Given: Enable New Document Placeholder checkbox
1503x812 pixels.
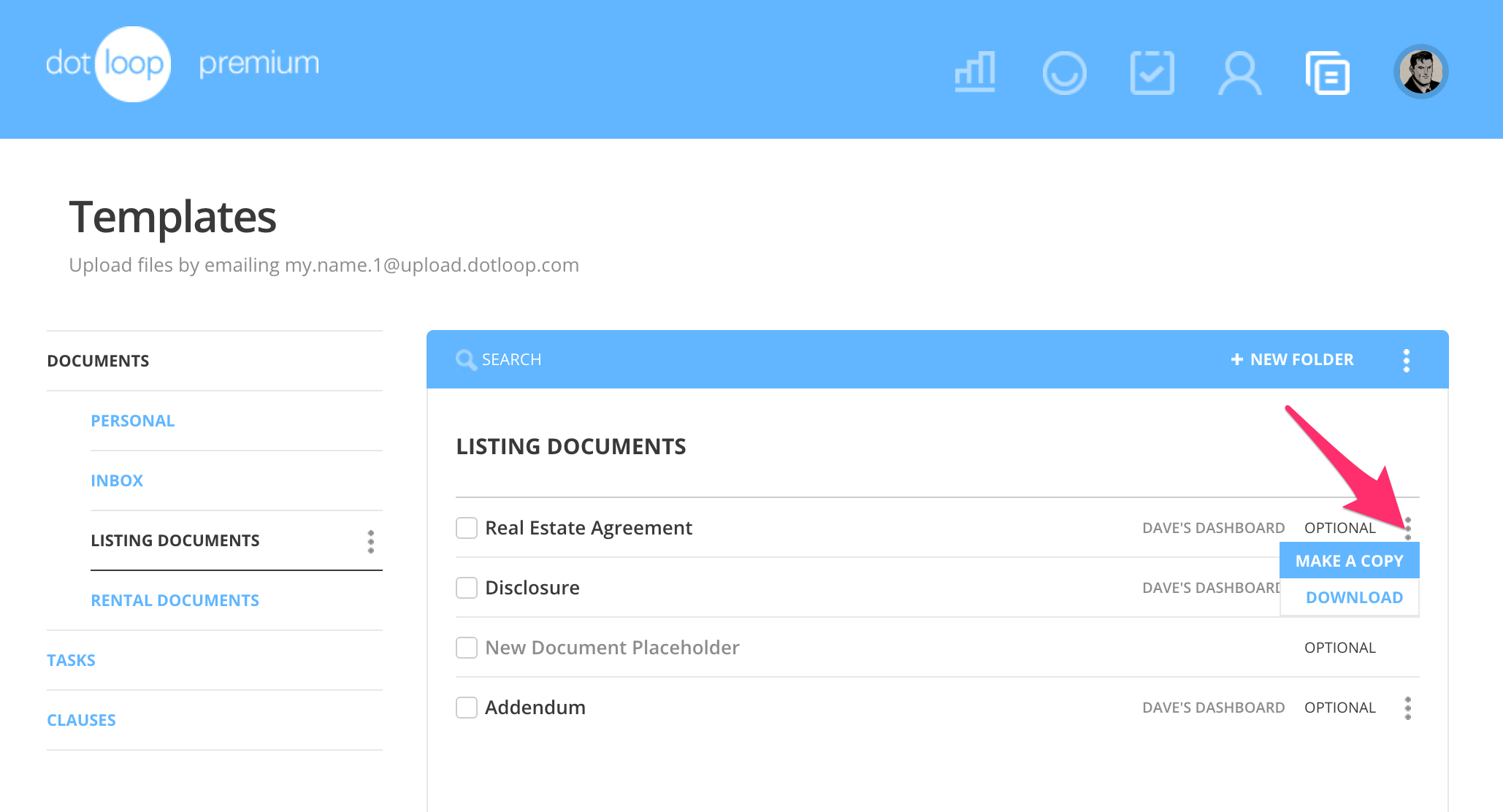Looking at the screenshot, I should [x=467, y=648].
